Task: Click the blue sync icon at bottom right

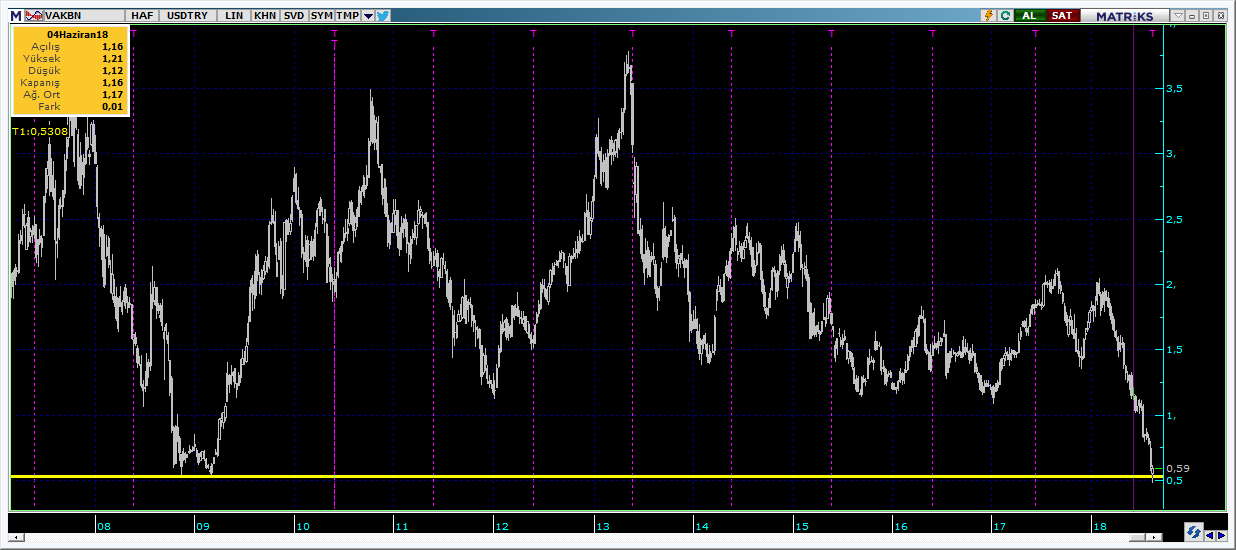Action: pos(1193,531)
